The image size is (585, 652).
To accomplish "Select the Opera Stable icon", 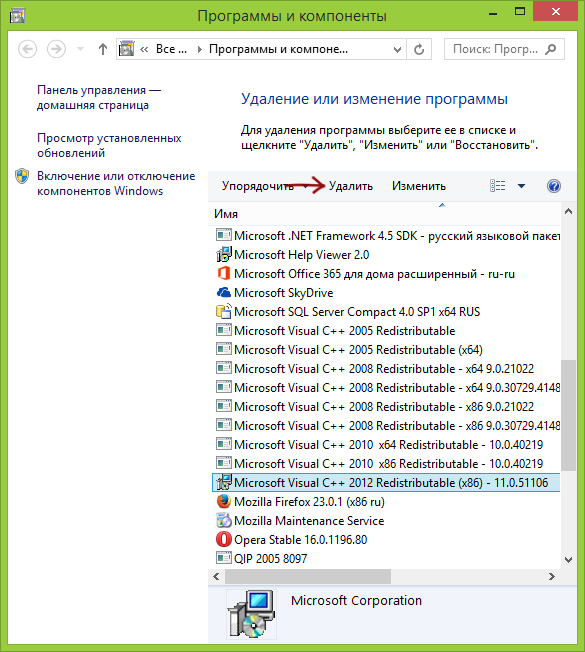I will [x=224, y=539].
